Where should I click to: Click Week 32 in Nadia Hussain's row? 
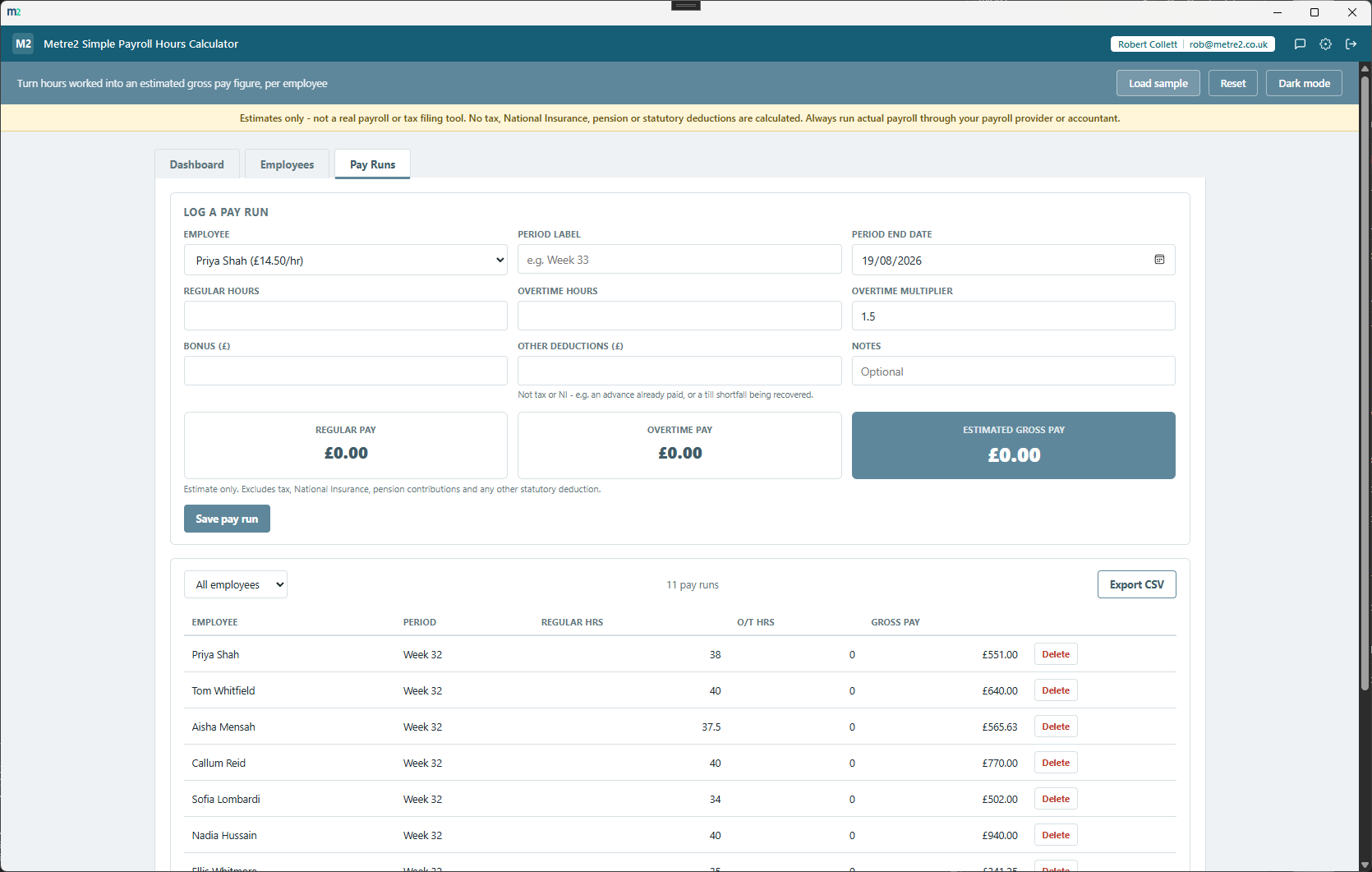coord(422,836)
